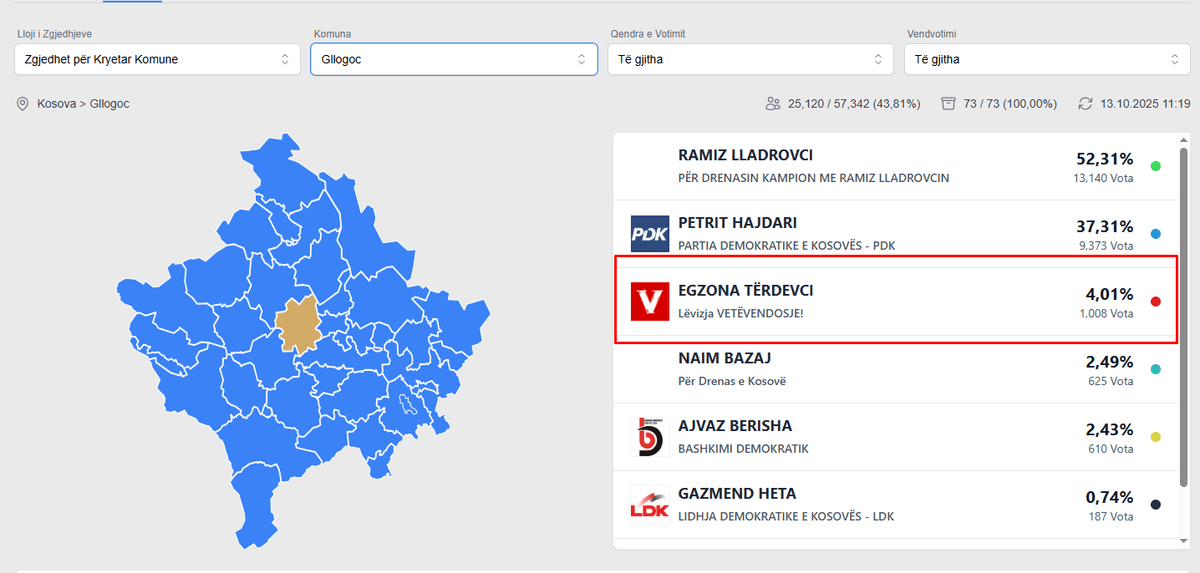This screenshot has width=1200, height=573.
Task: Click the green dot next to Ramiz Lladrovci
Action: pos(1156,166)
